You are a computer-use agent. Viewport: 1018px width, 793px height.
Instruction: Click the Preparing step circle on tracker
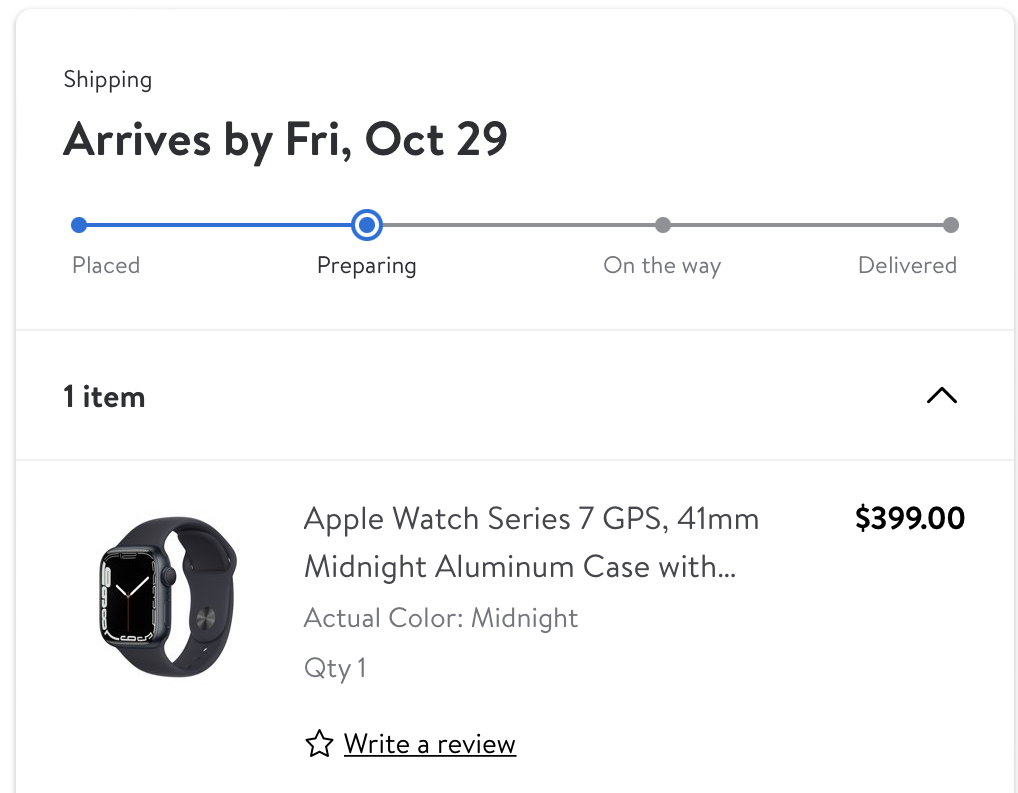tap(367, 225)
